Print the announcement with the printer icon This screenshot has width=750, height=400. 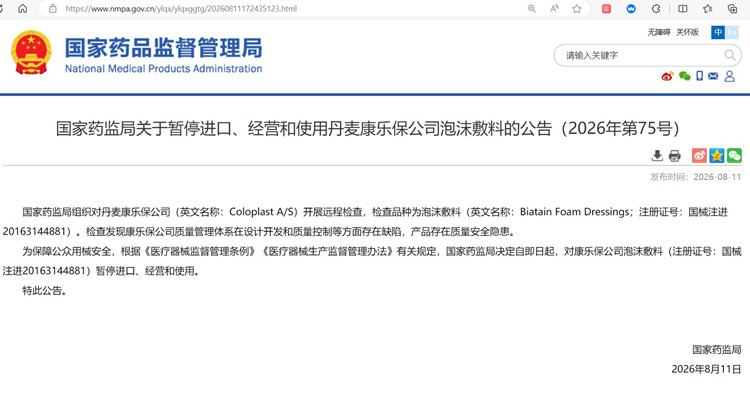674,156
